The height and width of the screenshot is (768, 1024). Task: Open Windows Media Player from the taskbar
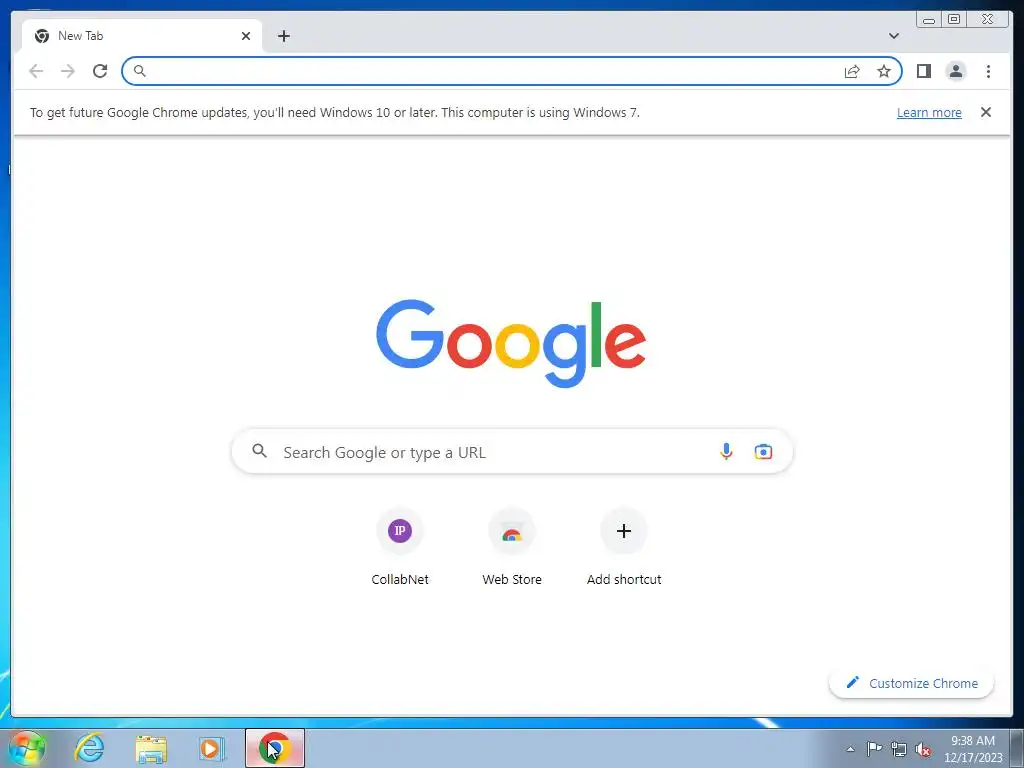point(212,748)
